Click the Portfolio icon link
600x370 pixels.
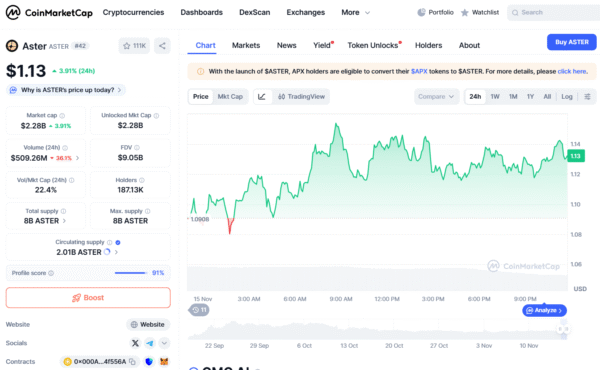pos(435,13)
